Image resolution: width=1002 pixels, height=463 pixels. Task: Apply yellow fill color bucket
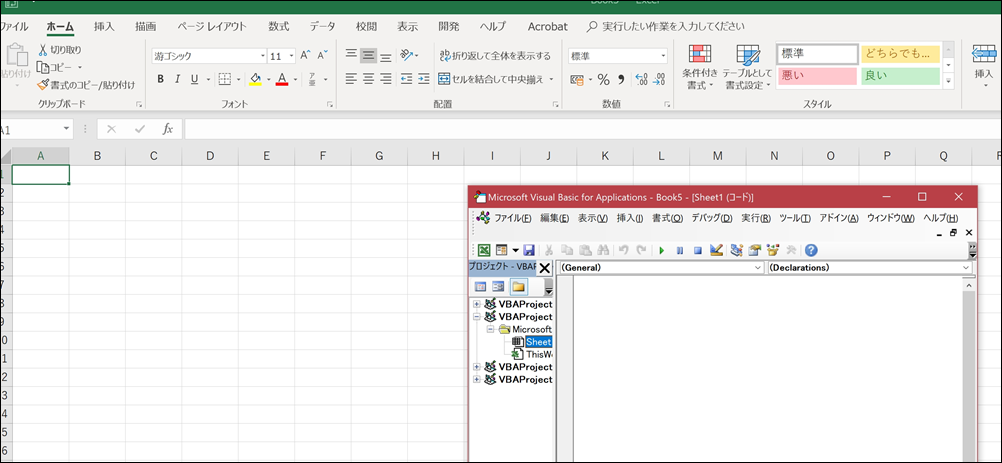255,79
